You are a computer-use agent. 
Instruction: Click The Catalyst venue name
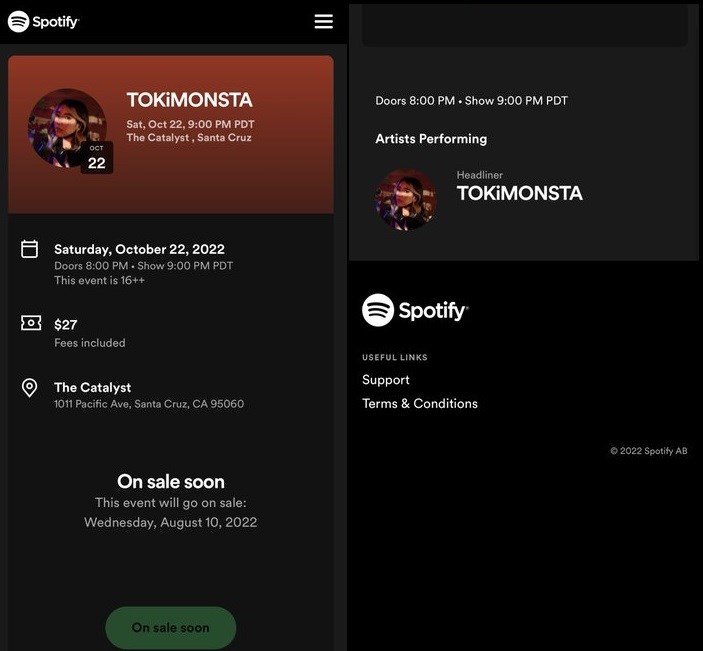pyautogui.click(x=92, y=387)
